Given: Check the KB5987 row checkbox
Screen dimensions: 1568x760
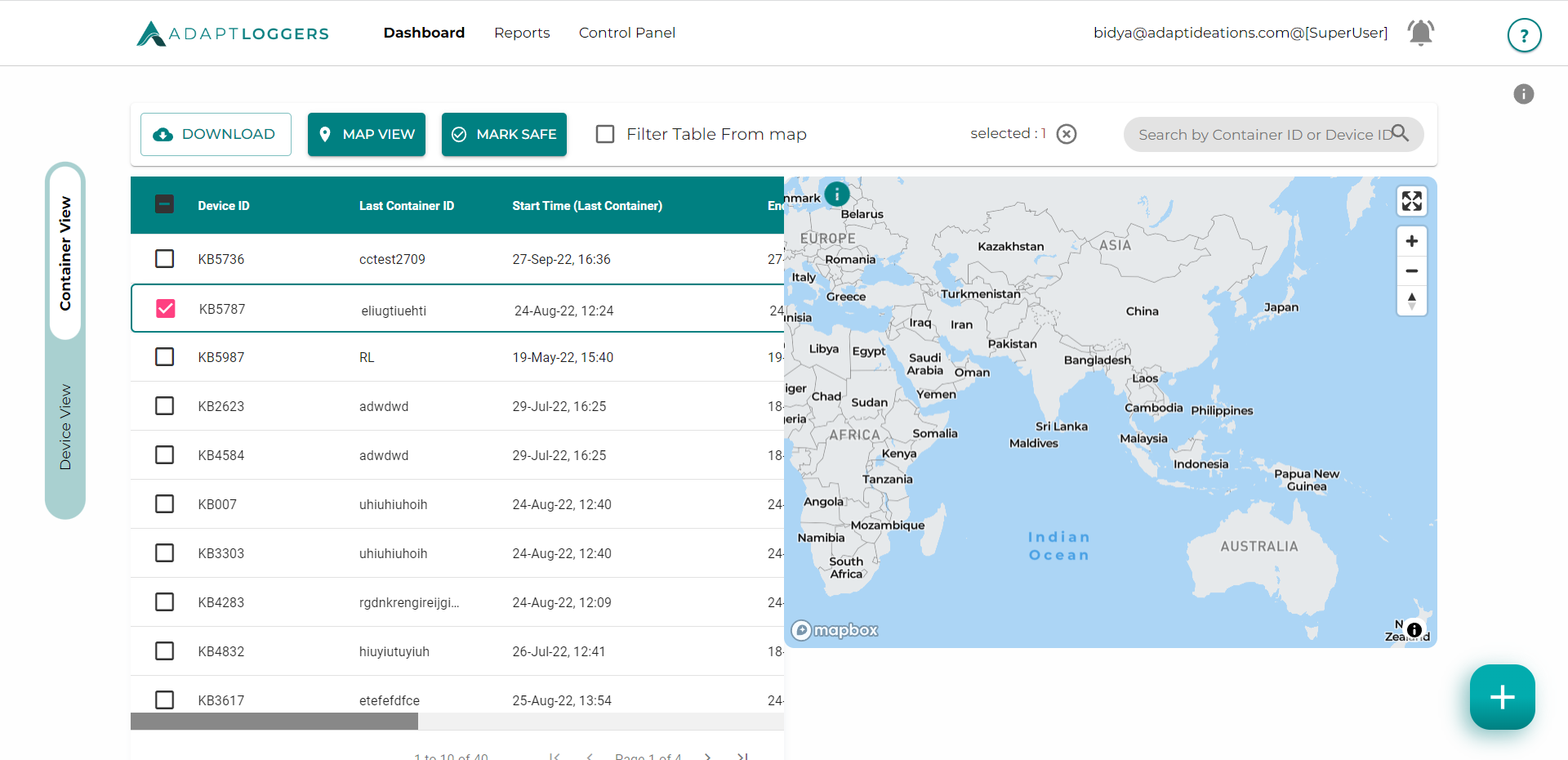Looking at the screenshot, I should click(x=165, y=357).
